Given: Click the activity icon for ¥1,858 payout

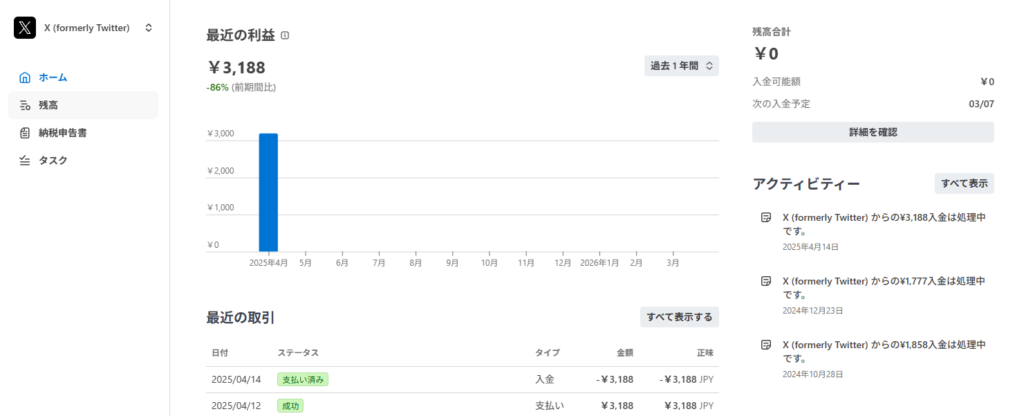Looking at the screenshot, I should 766,345.
